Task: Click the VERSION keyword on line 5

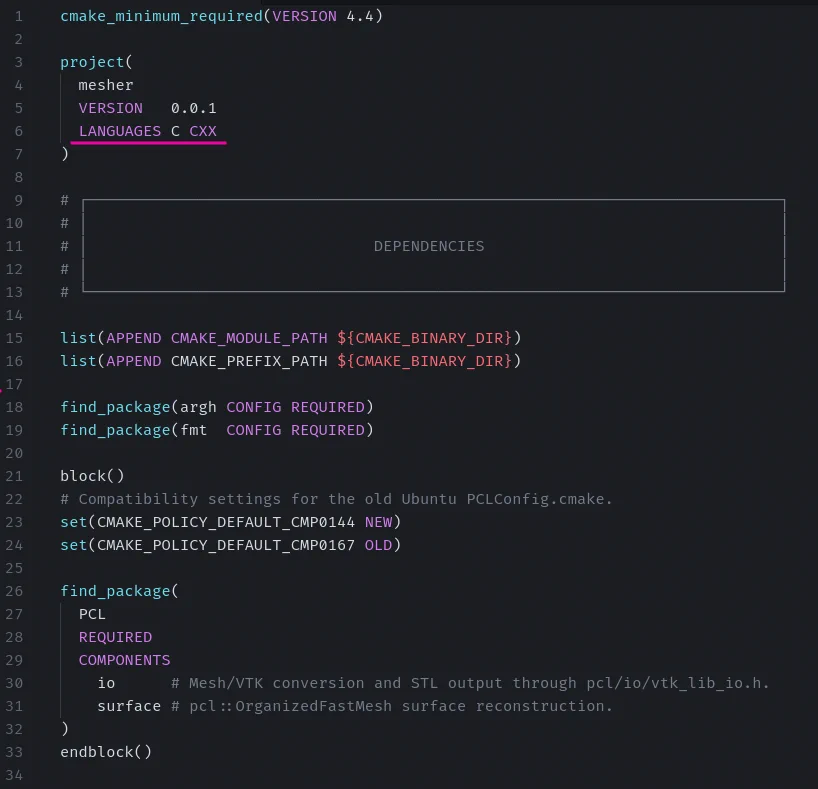Action: tap(111, 108)
